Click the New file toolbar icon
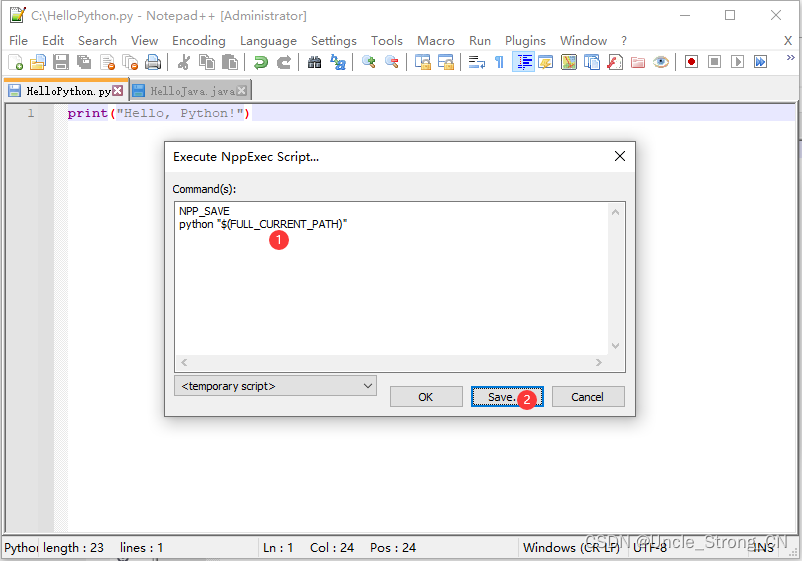802x561 pixels. [x=15, y=62]
